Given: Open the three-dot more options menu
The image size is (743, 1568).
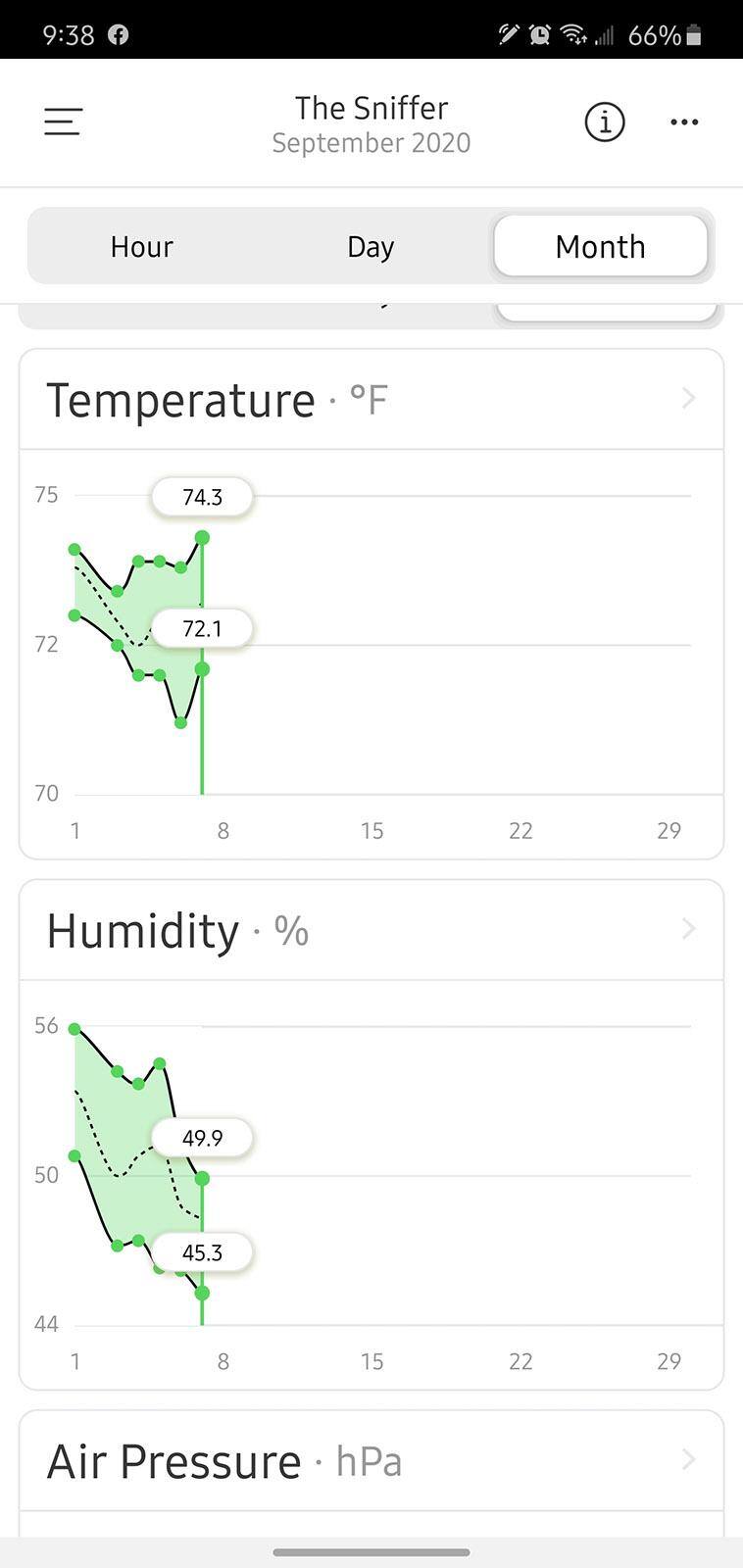Looking at the screenshot, I should pos(684,122).
